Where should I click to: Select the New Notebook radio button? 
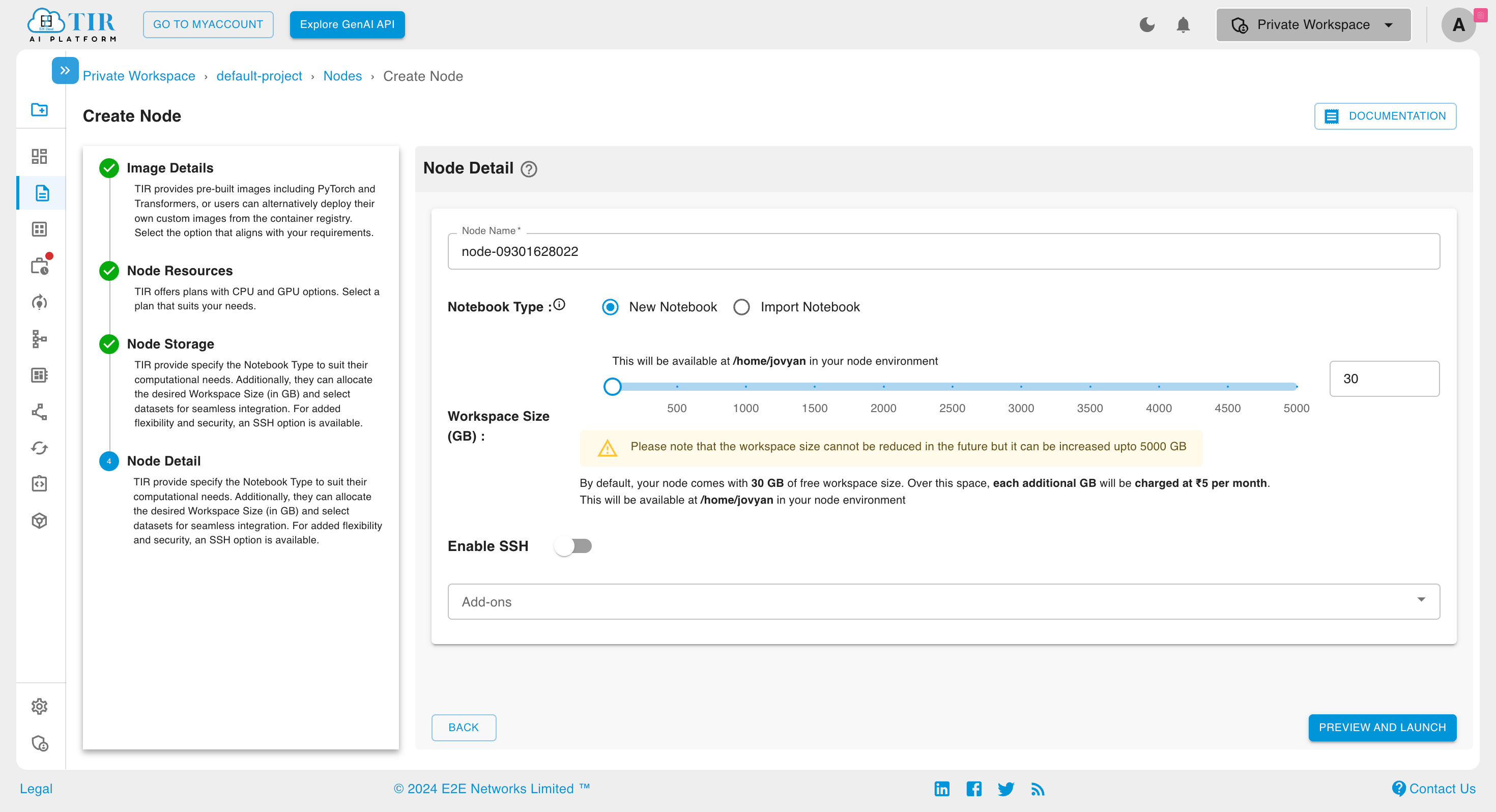pos(611,307)
